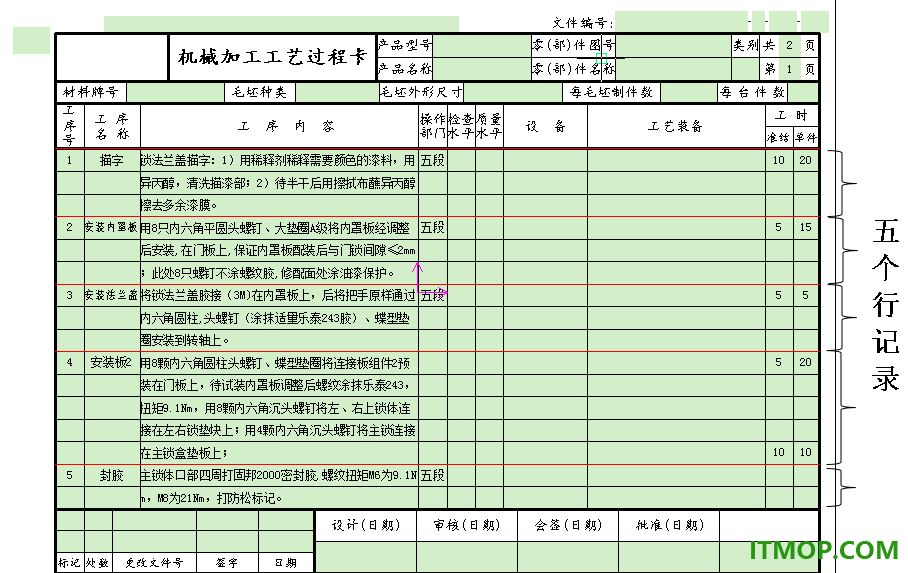Select the 更改文件号 footer label
The image size is (908, 573).
point(155,563)
